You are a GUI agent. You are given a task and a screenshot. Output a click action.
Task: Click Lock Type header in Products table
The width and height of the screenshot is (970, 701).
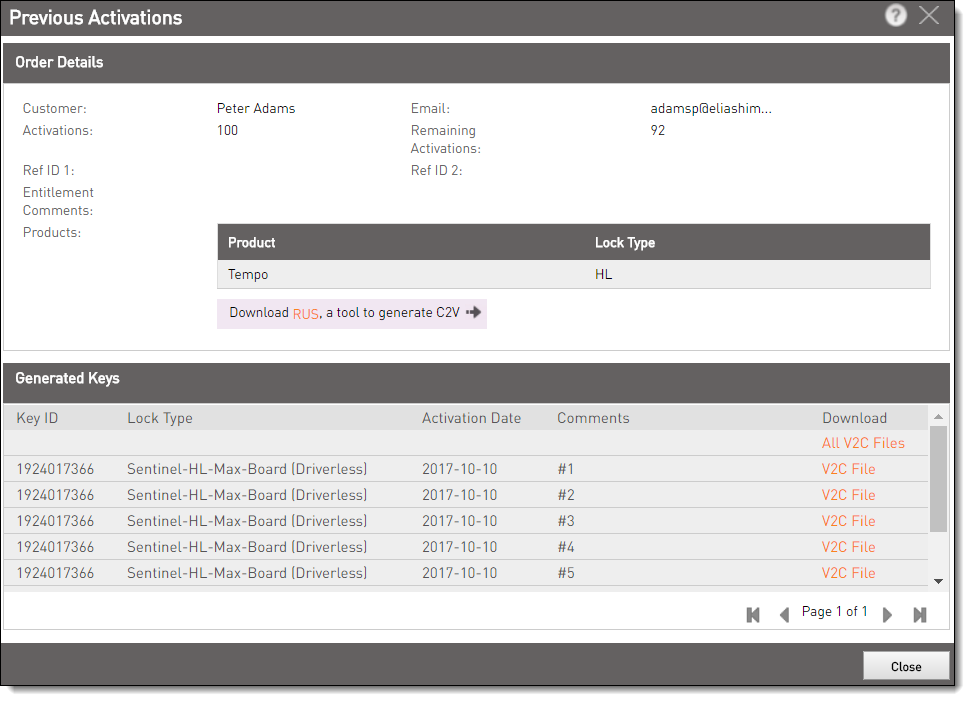(x=625, y=243)
